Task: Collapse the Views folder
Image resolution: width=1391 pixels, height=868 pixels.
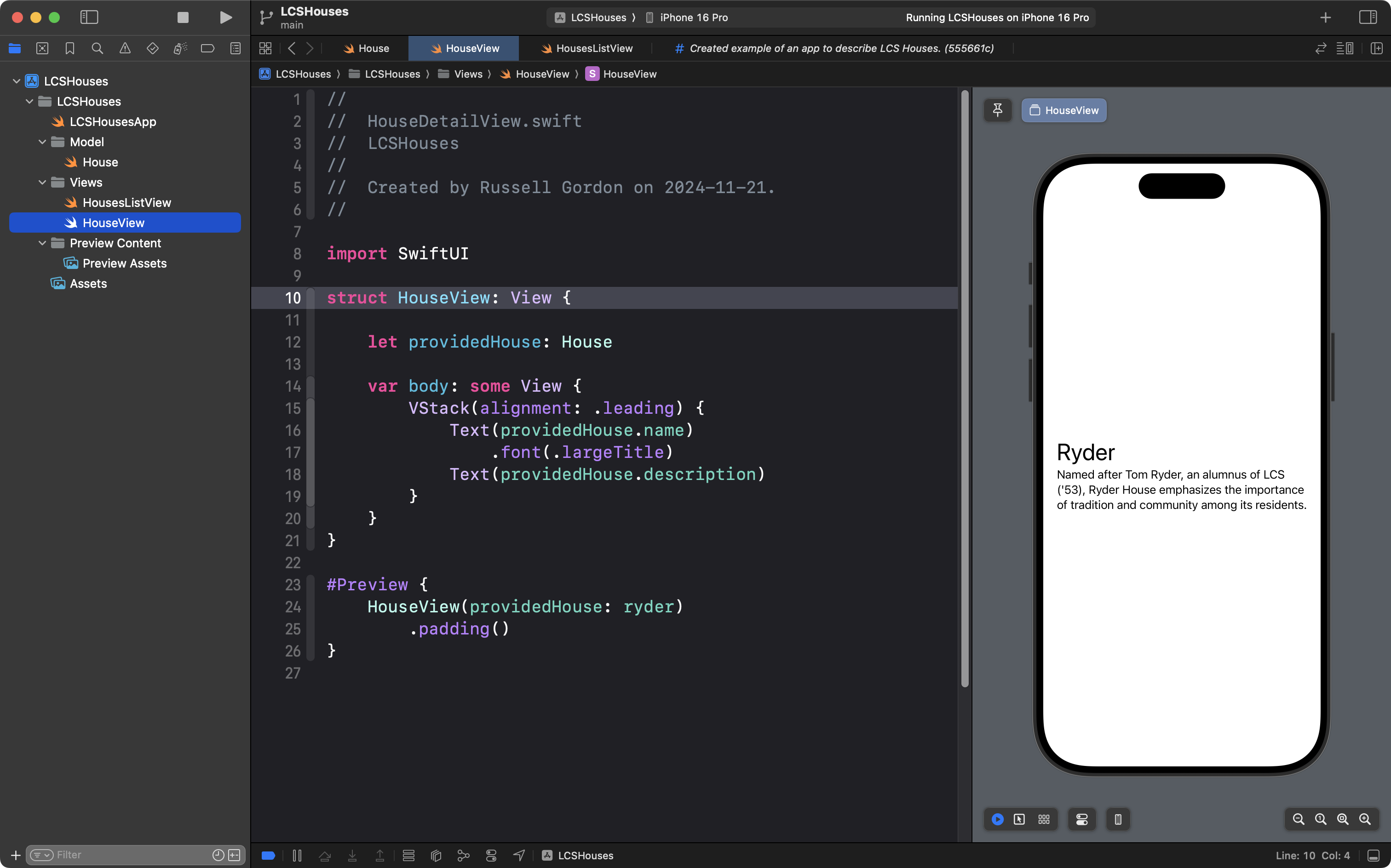Action: click(42, 183)
